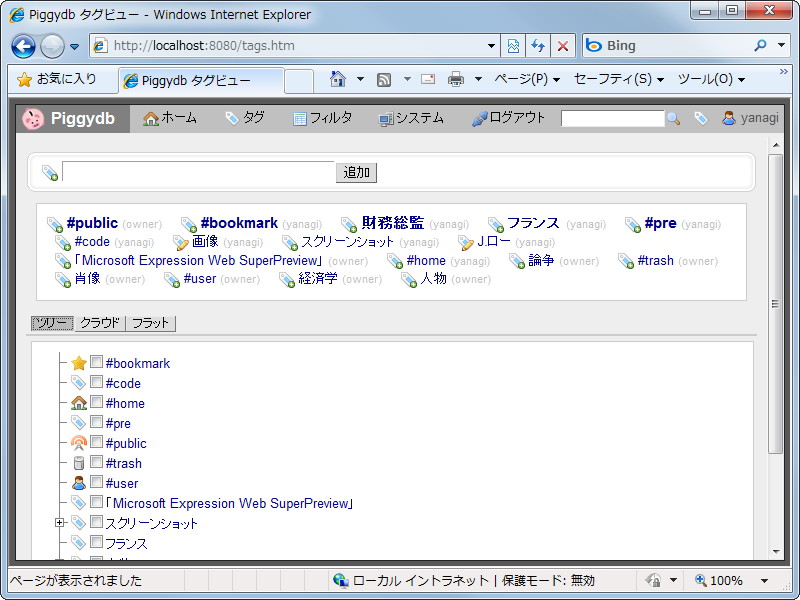800x600 pixels.
Task: Open the タグ menu item
Action: click(245, 118)
